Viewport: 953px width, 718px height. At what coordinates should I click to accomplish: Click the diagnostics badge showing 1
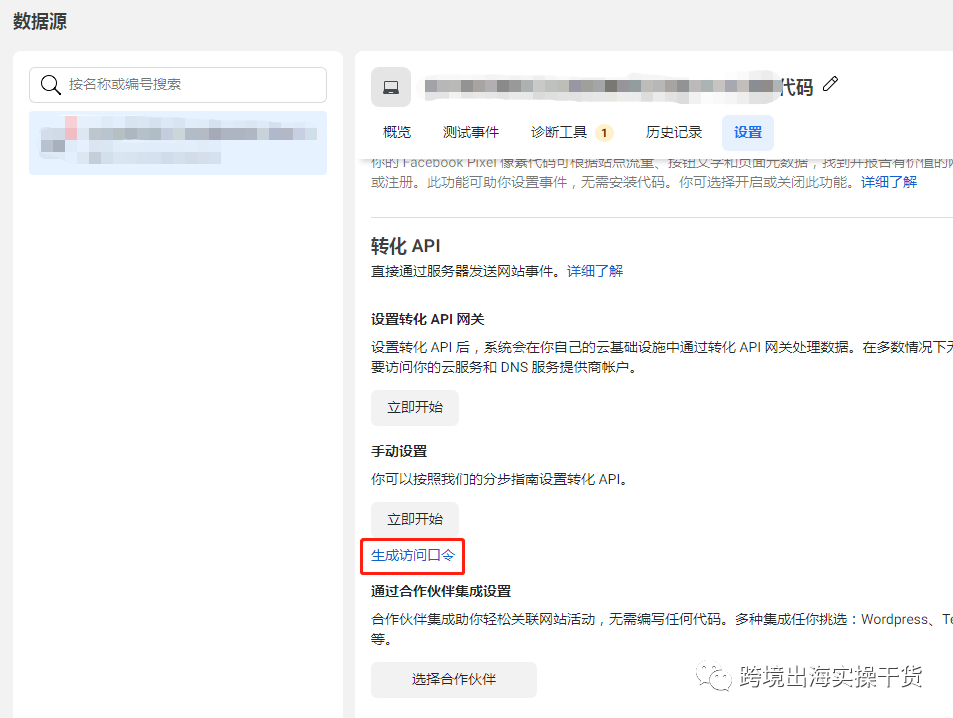coord(604,133)
